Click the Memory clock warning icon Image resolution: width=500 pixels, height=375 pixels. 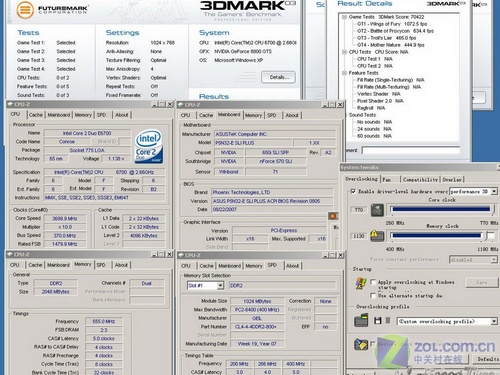[377, 235]
